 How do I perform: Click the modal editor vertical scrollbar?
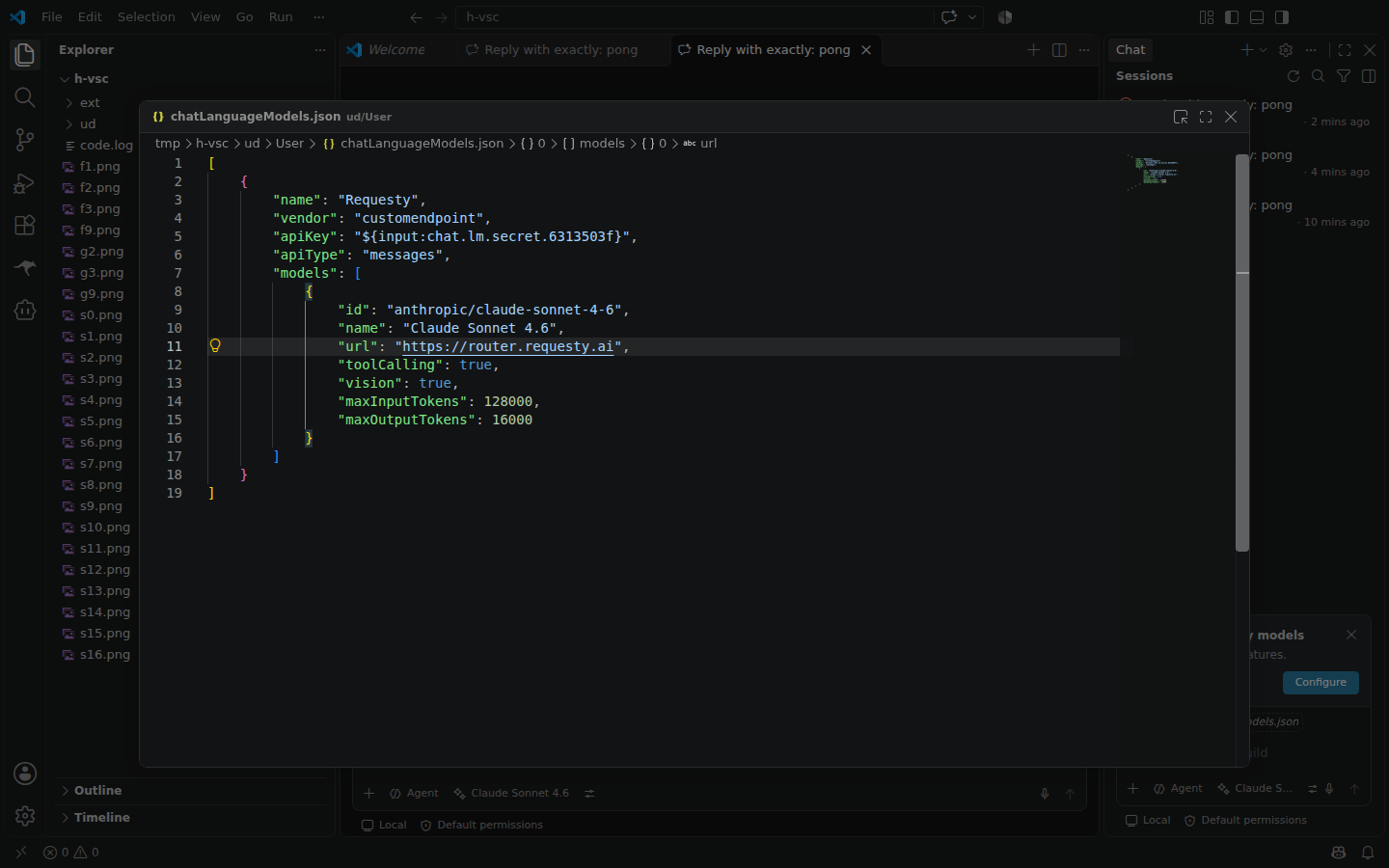[x=1242, y=353]
